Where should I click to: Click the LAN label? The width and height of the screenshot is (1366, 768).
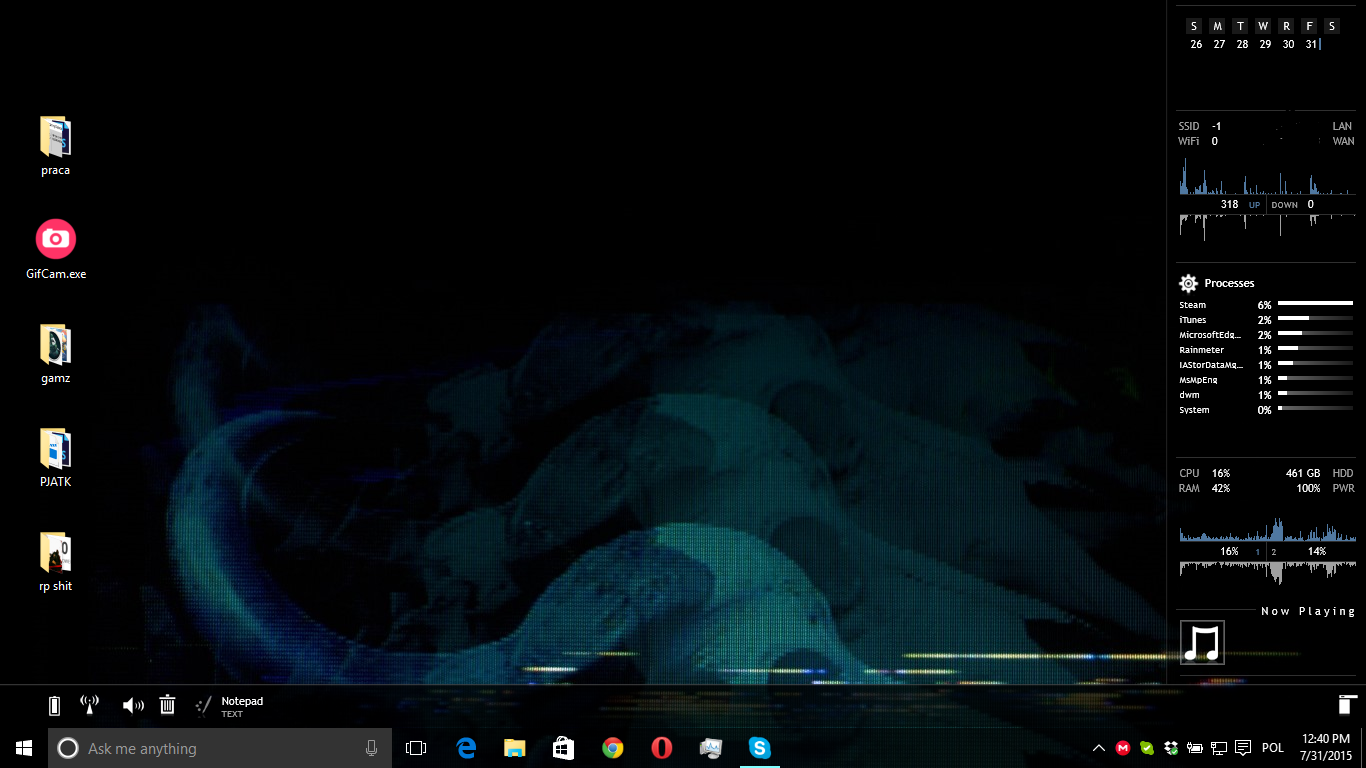pyautogui.click(x=1342, y=126)
